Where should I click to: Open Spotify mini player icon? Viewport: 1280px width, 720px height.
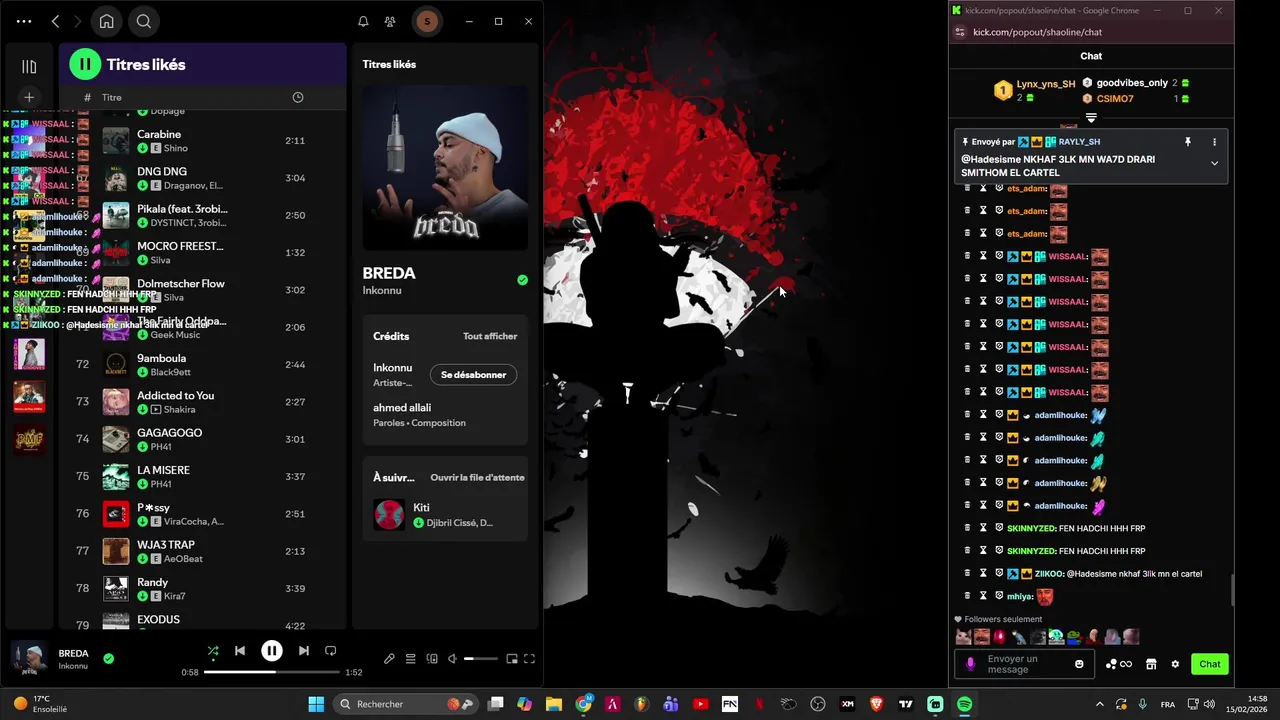512,659
